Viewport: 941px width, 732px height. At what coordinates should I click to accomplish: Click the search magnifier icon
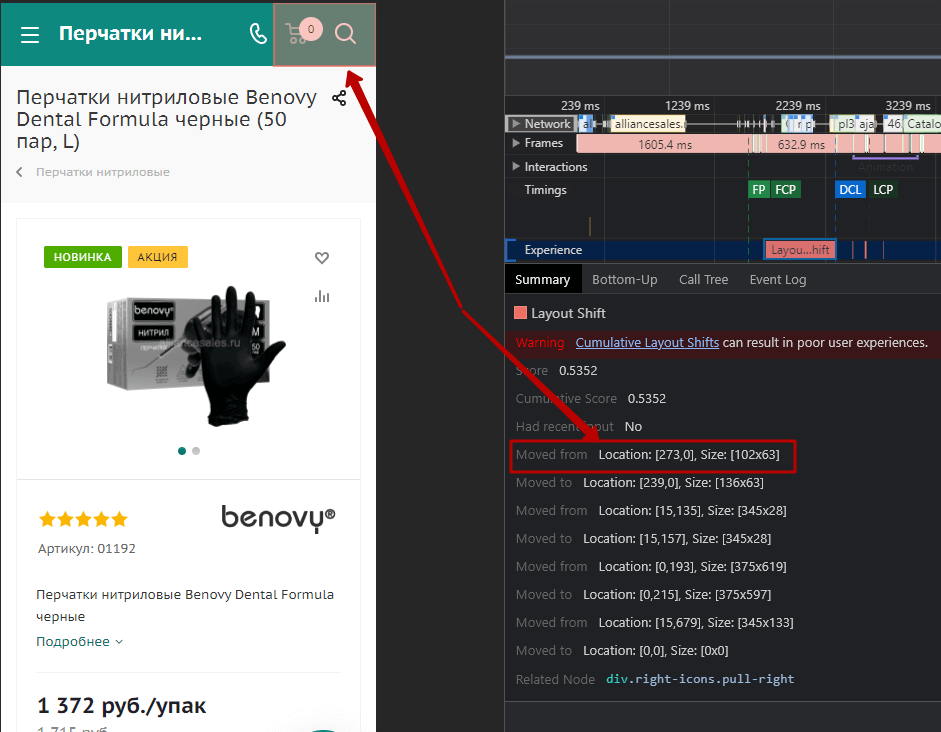pos(345,34)
